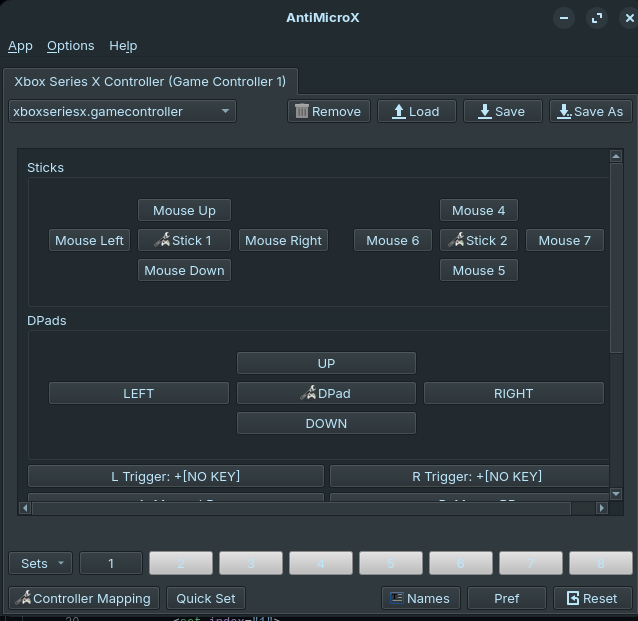
Task: Select Xbox Series X Controller tab
Action: [x=150, y=81]
